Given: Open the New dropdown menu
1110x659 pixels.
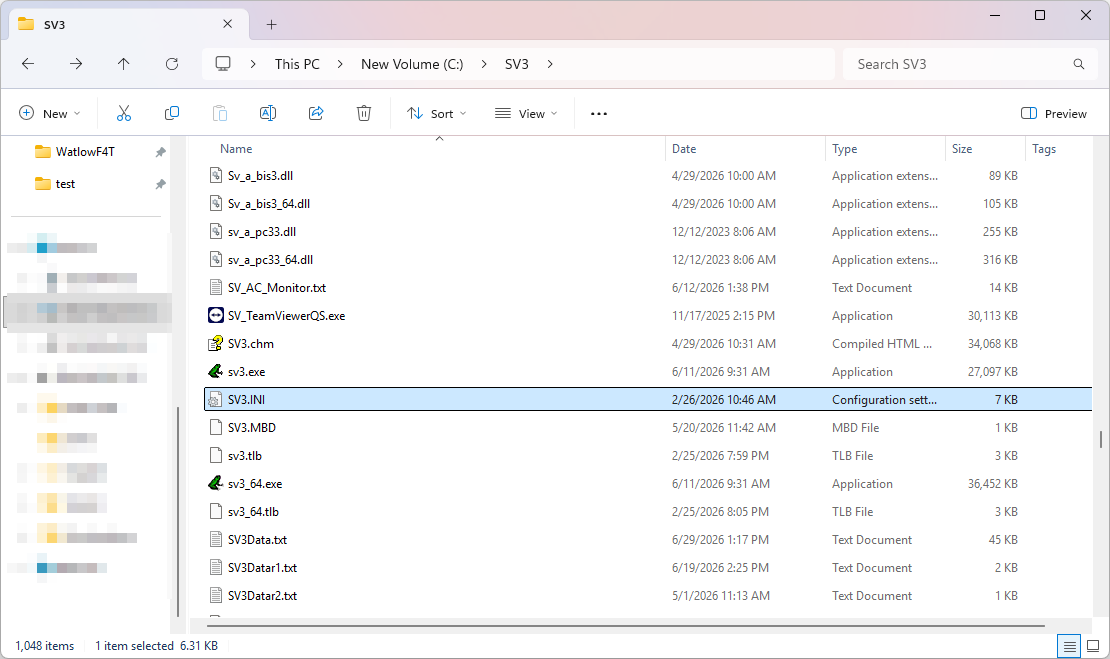Looking at the screenshot, I should click(50, 113).
